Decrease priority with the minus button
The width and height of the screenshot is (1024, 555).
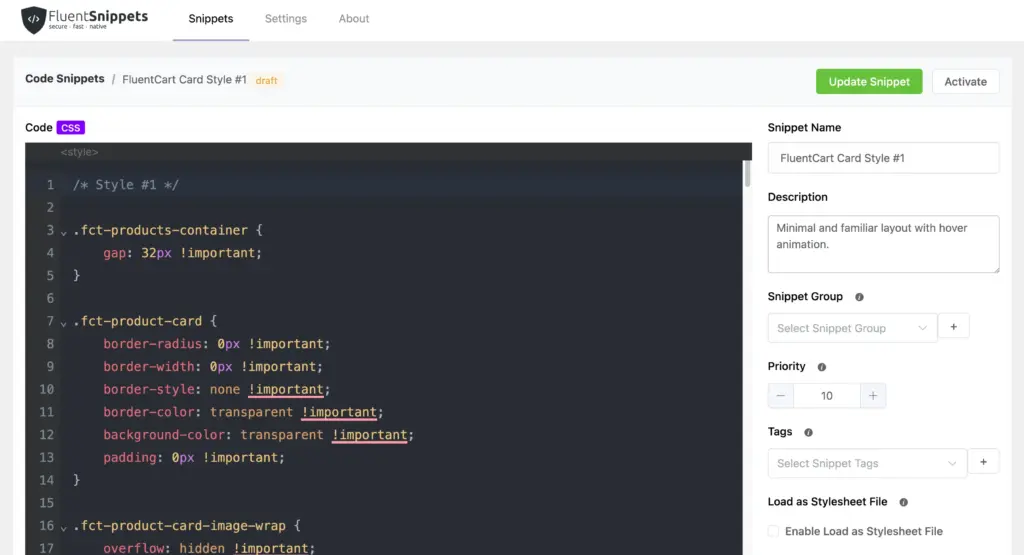780,396
